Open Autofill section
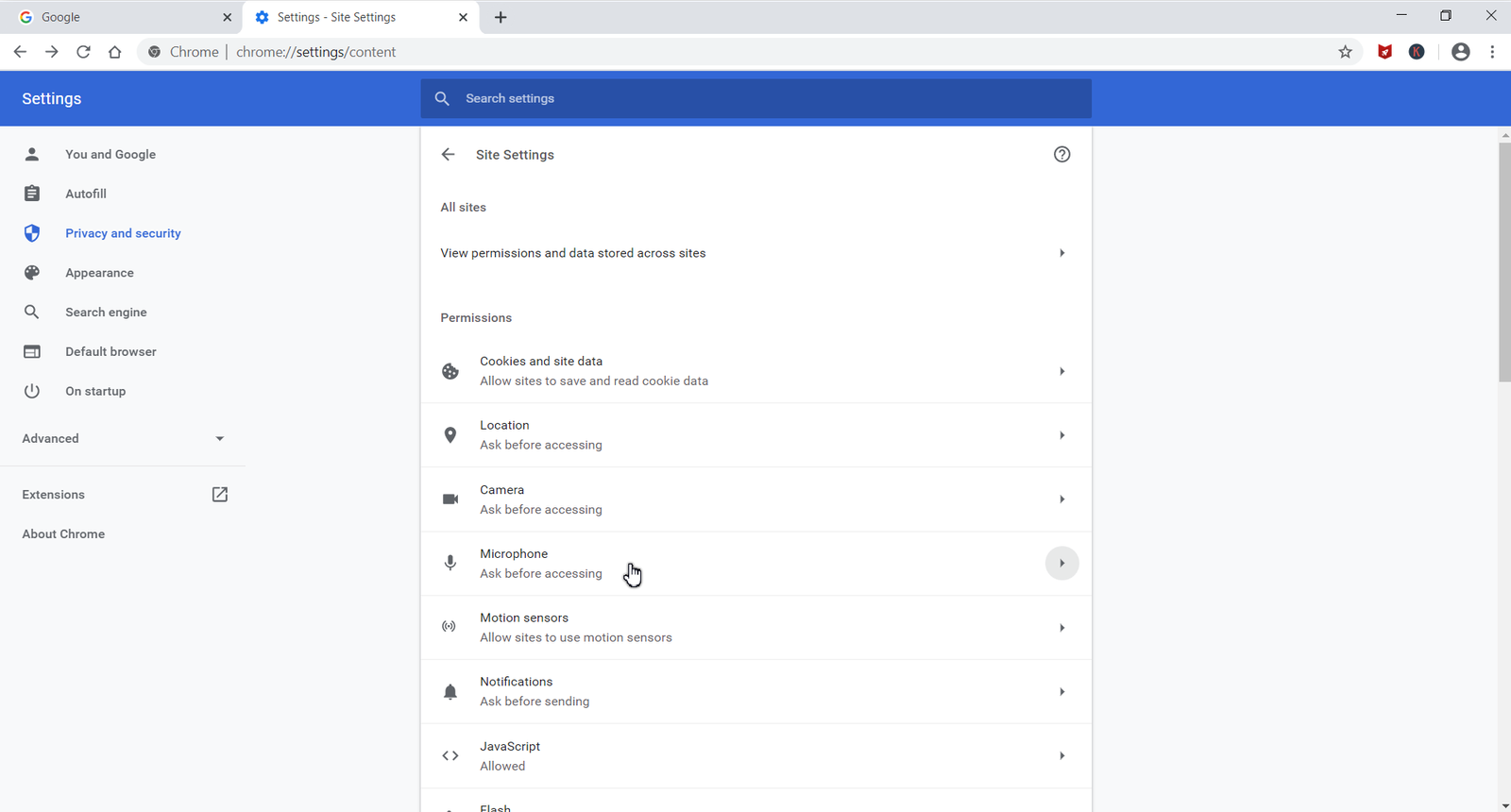Image resolution: width=1511 pixels, height=812 pixels. (x=86, y=194)
